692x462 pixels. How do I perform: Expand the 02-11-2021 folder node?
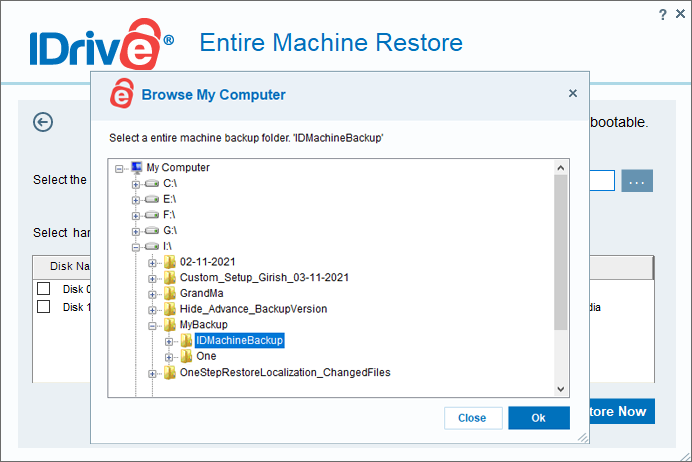tap(153, 262)
